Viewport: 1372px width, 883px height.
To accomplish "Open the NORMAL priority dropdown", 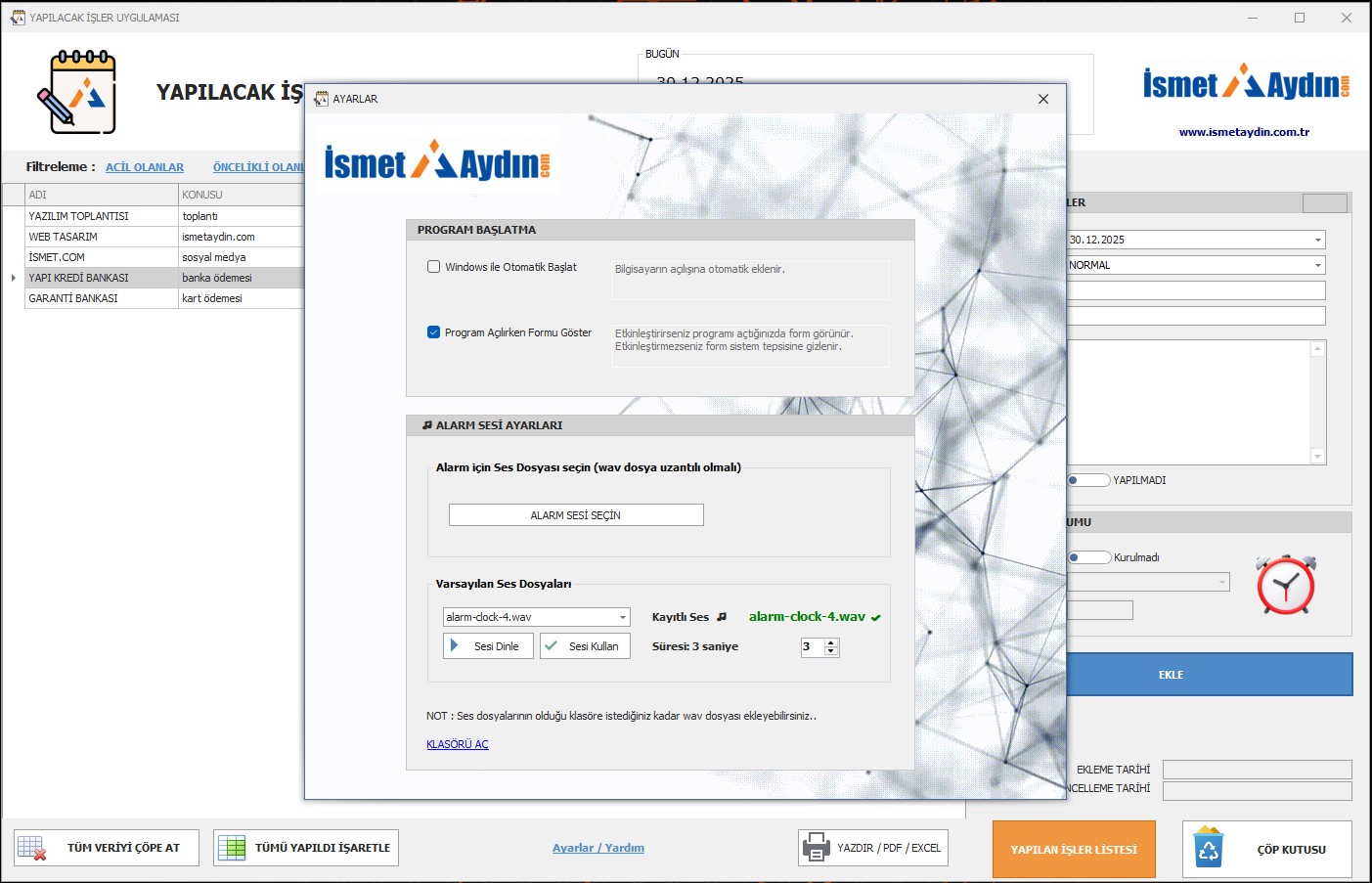I will click(x=1317, y=265).
